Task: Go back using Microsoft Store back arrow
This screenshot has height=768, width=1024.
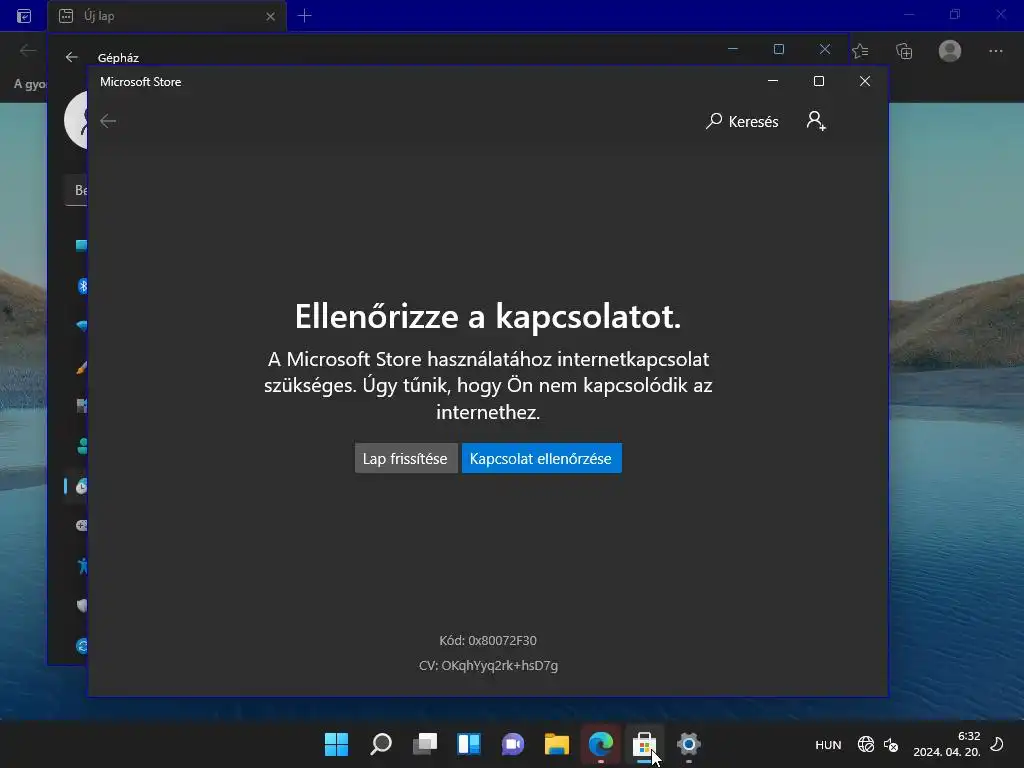Action: tap(108, 121)
